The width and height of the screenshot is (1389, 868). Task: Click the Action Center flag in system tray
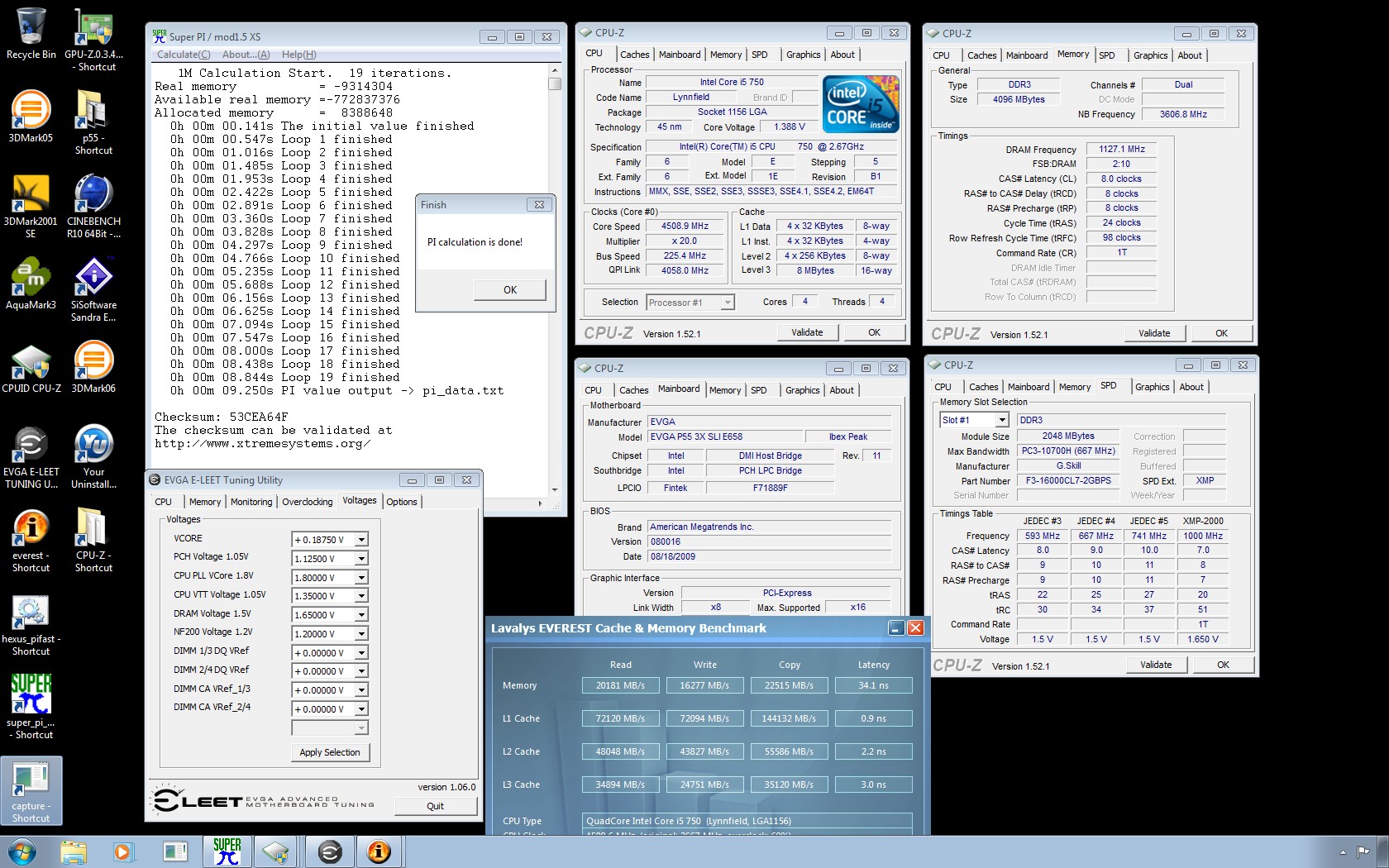pyautogui.click(x=1362, y=851)
